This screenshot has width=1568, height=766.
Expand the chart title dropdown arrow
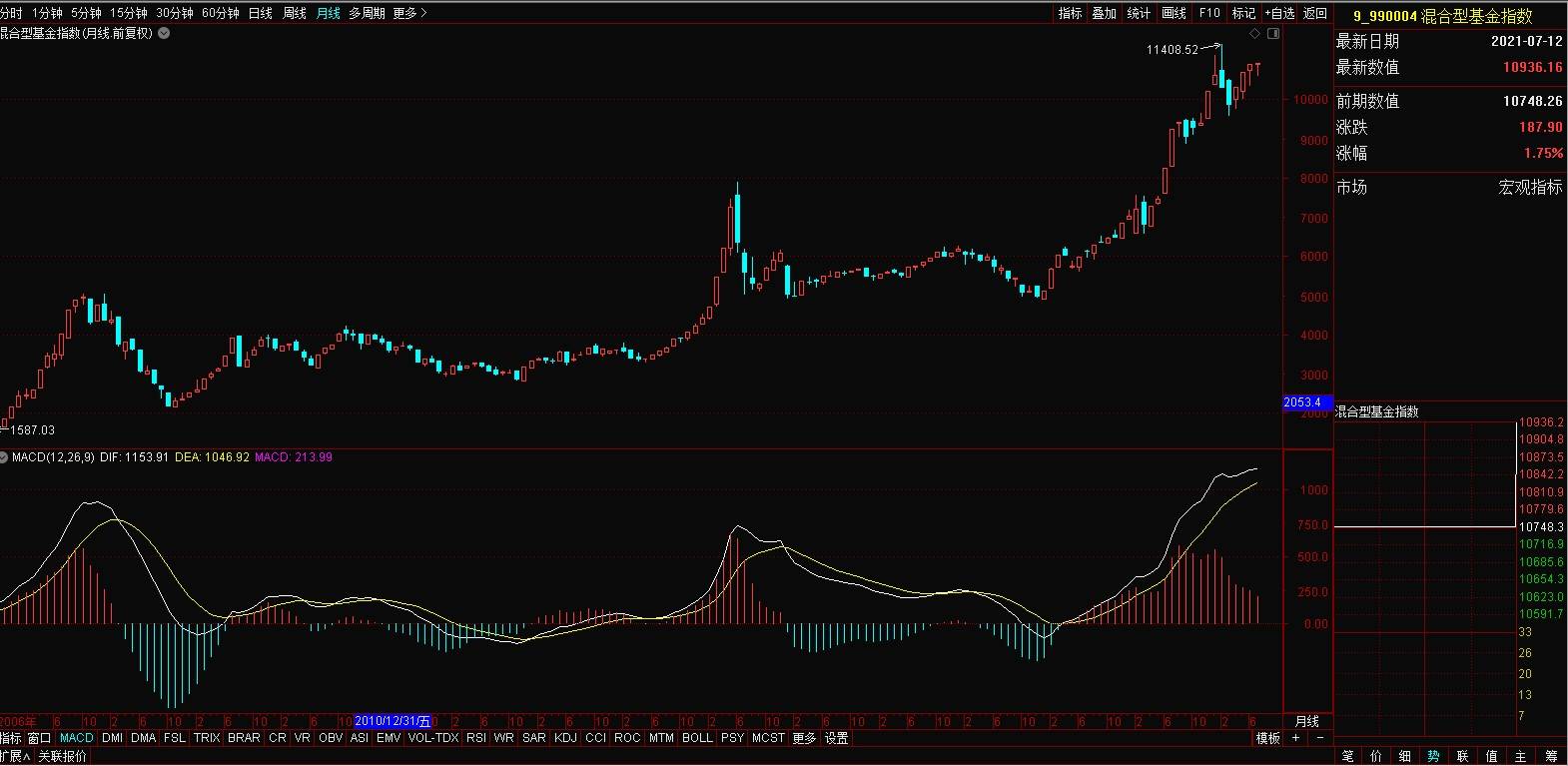point(164,33)
